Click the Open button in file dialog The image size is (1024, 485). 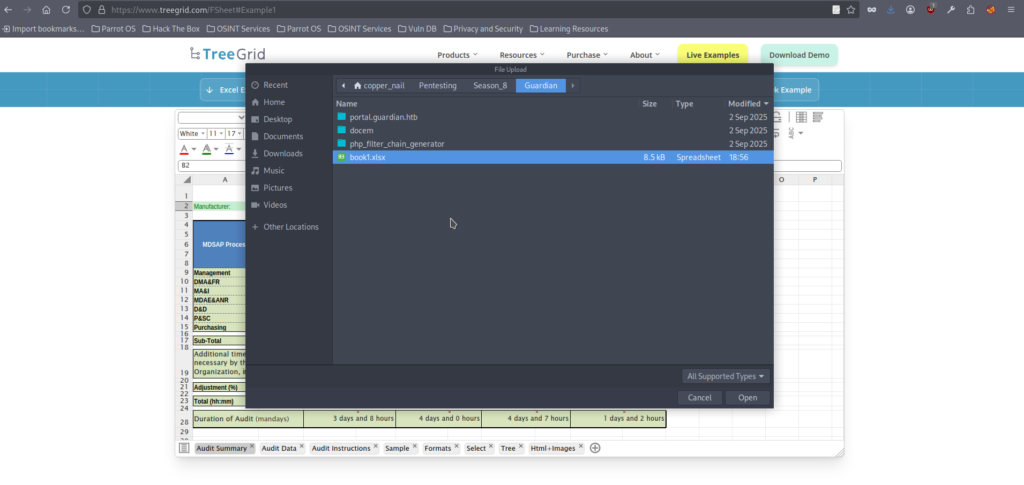[748, 397]
